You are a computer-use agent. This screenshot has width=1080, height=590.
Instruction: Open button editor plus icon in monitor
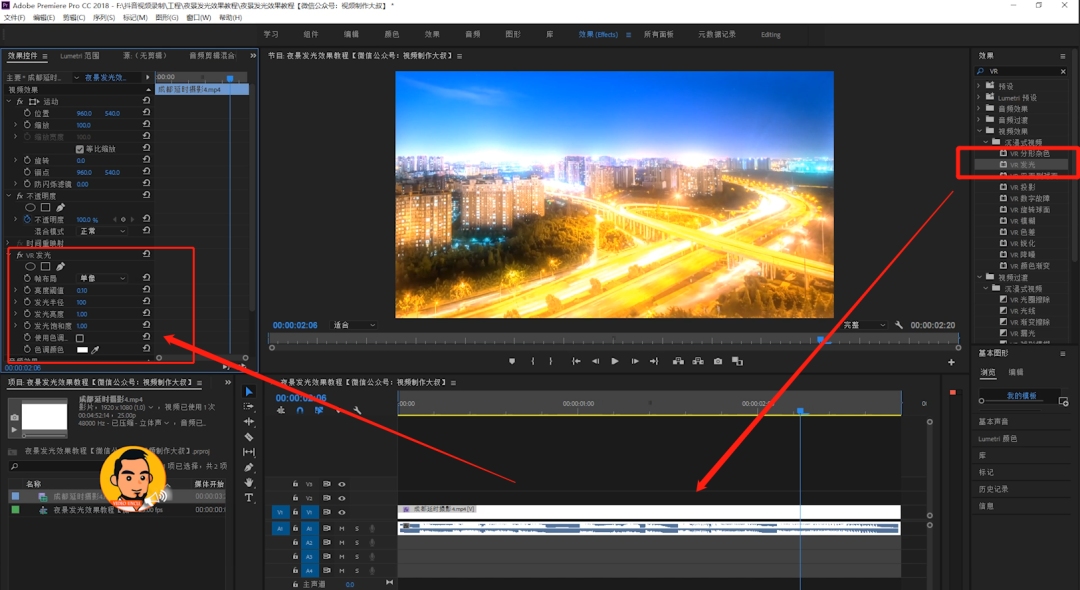click(x=951, y=362)
